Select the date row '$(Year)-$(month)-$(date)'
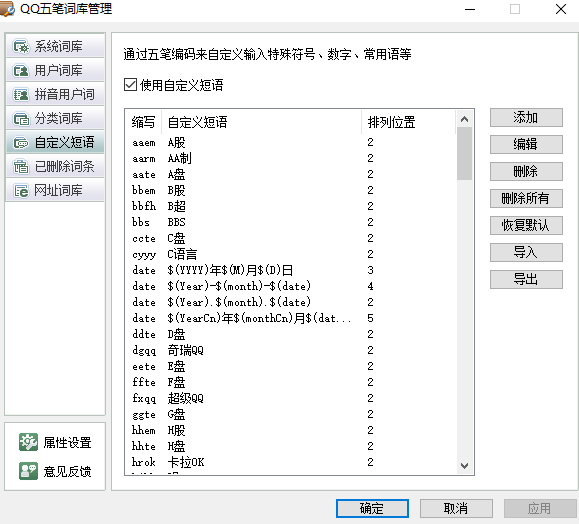Screen dimensions: 579x524 point(290,286)
